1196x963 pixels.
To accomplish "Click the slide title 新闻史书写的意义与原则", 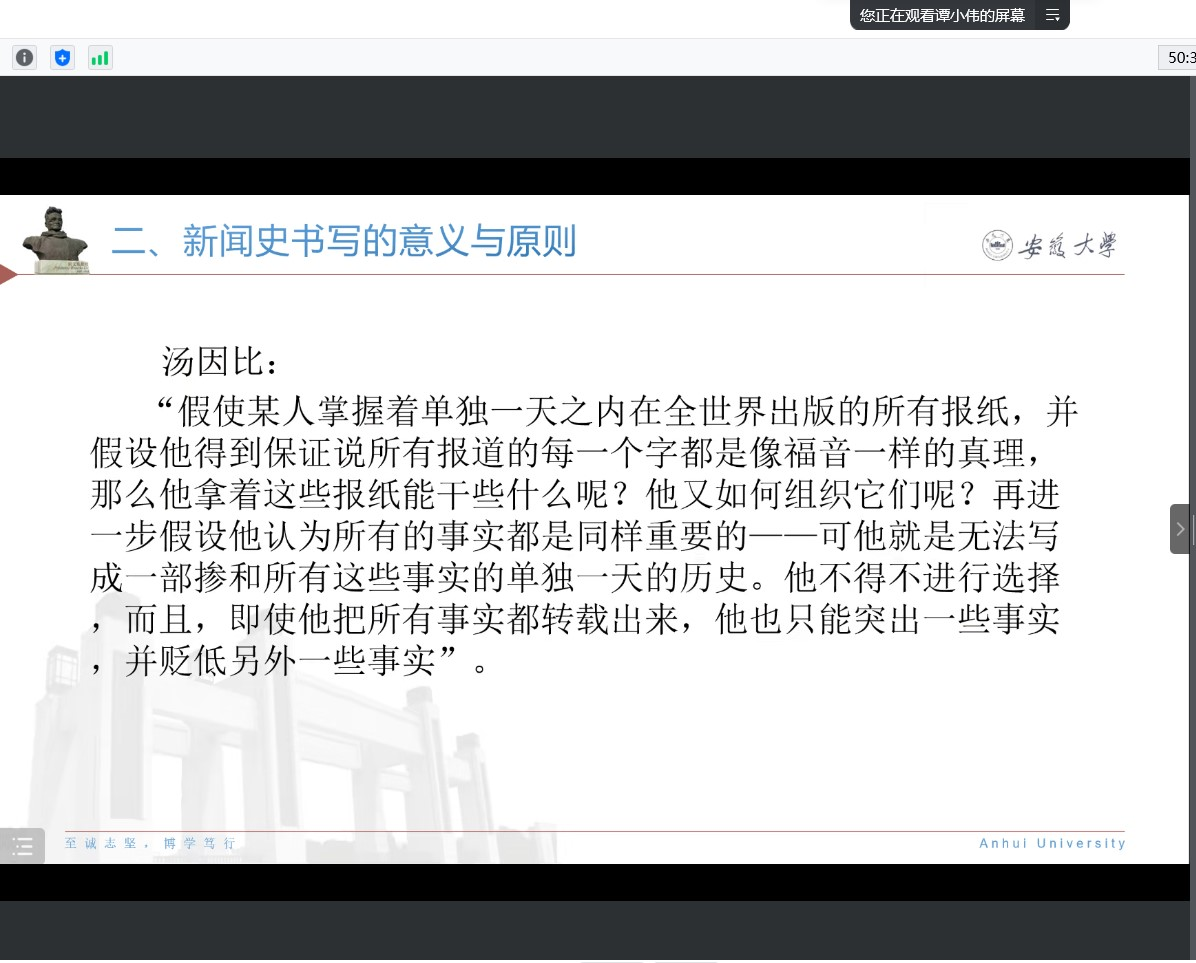I will click(343, 242).
